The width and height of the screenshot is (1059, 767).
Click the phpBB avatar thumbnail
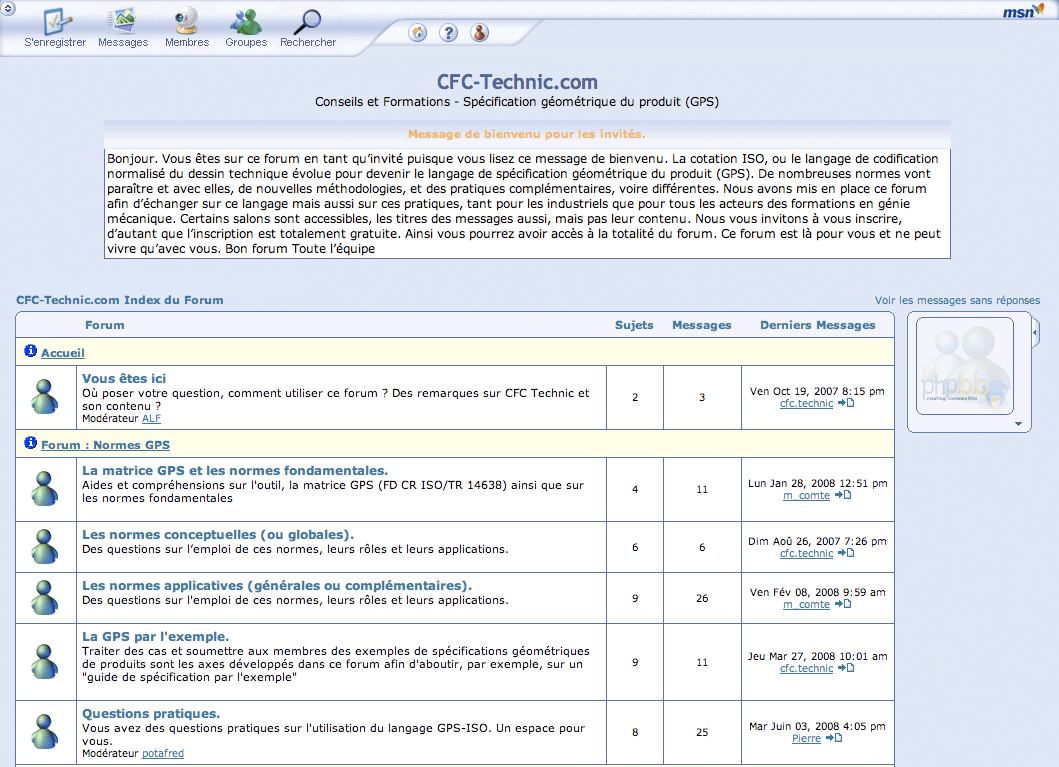[964, 366]
